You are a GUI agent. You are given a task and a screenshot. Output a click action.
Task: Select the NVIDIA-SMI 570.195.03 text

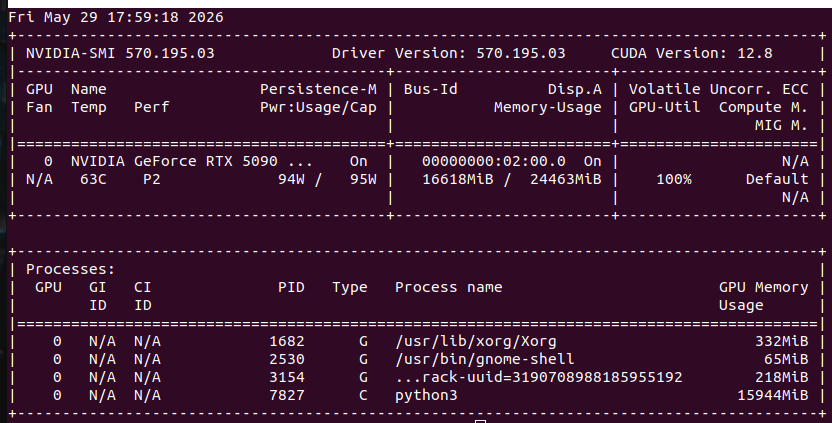120,54
